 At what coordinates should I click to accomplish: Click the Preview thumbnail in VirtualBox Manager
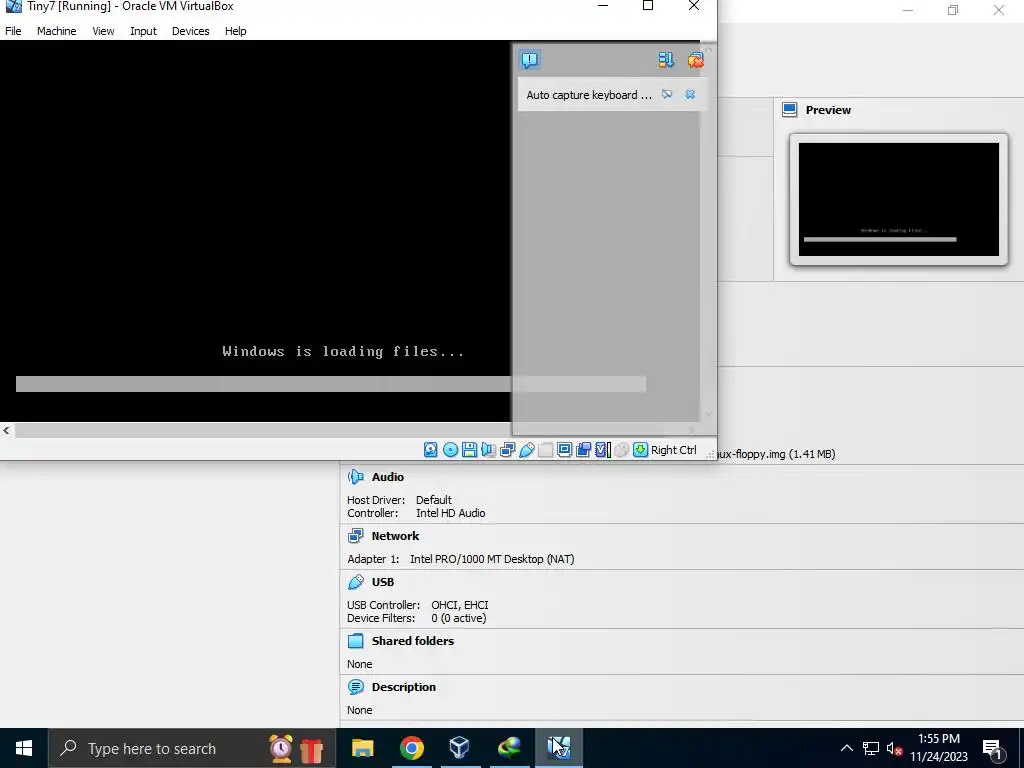(899, 199)
